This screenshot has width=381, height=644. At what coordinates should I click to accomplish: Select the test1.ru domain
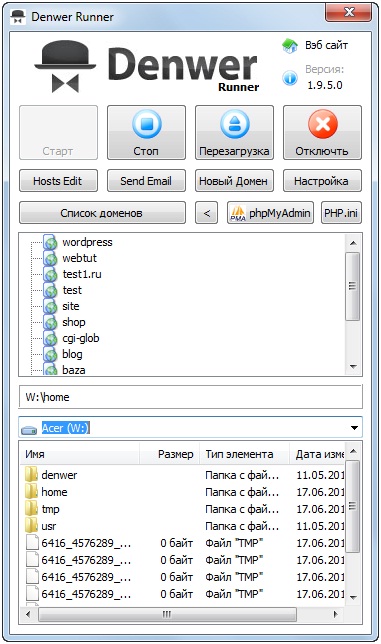pos(82,274)
